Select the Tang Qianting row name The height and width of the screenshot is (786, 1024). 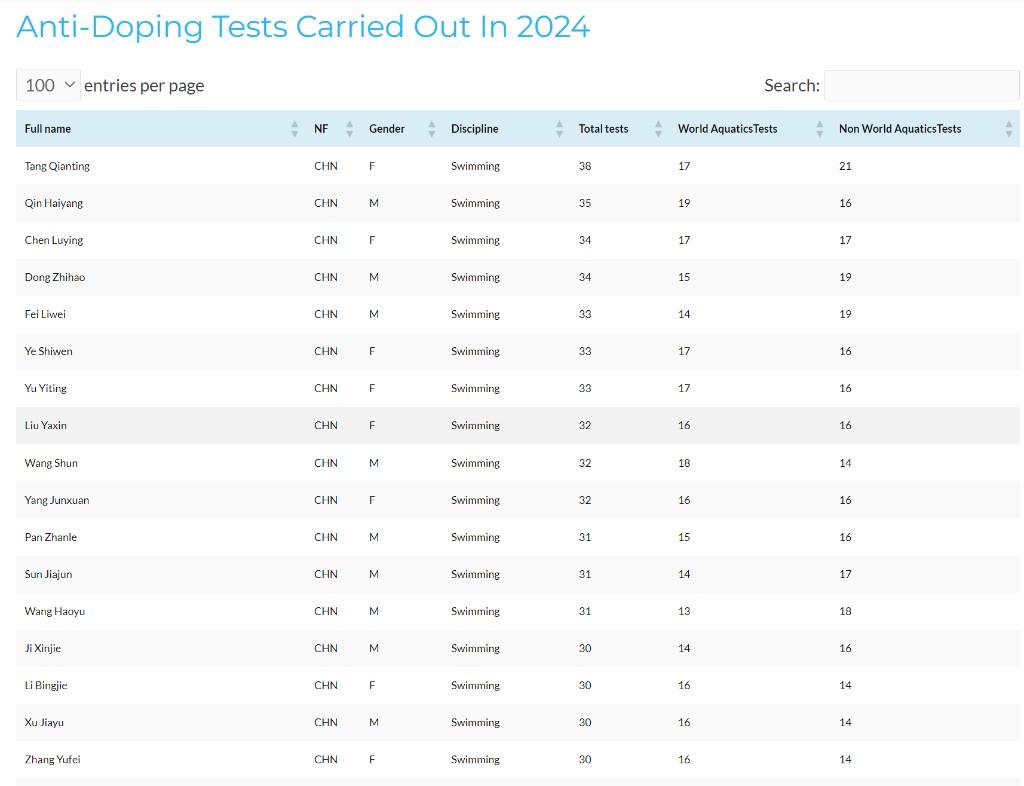(x=57, y=166)
